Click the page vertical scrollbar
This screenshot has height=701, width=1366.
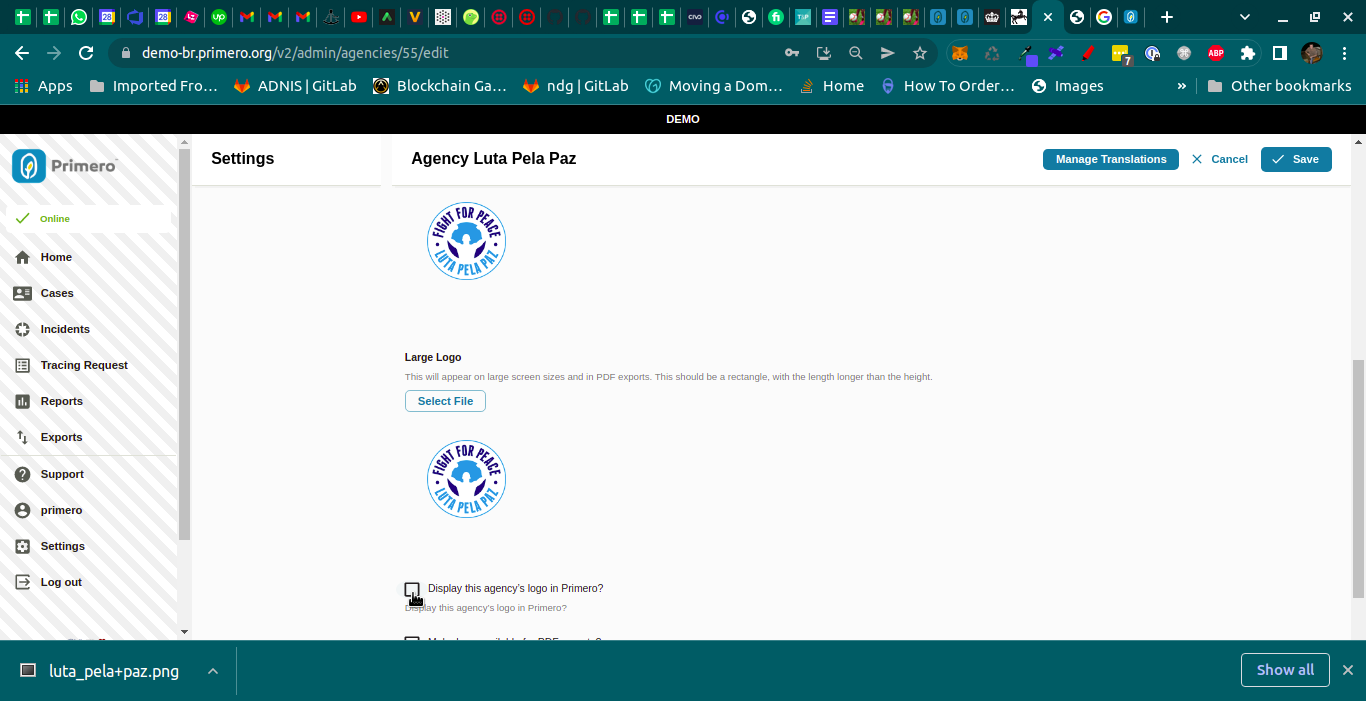1358,477
